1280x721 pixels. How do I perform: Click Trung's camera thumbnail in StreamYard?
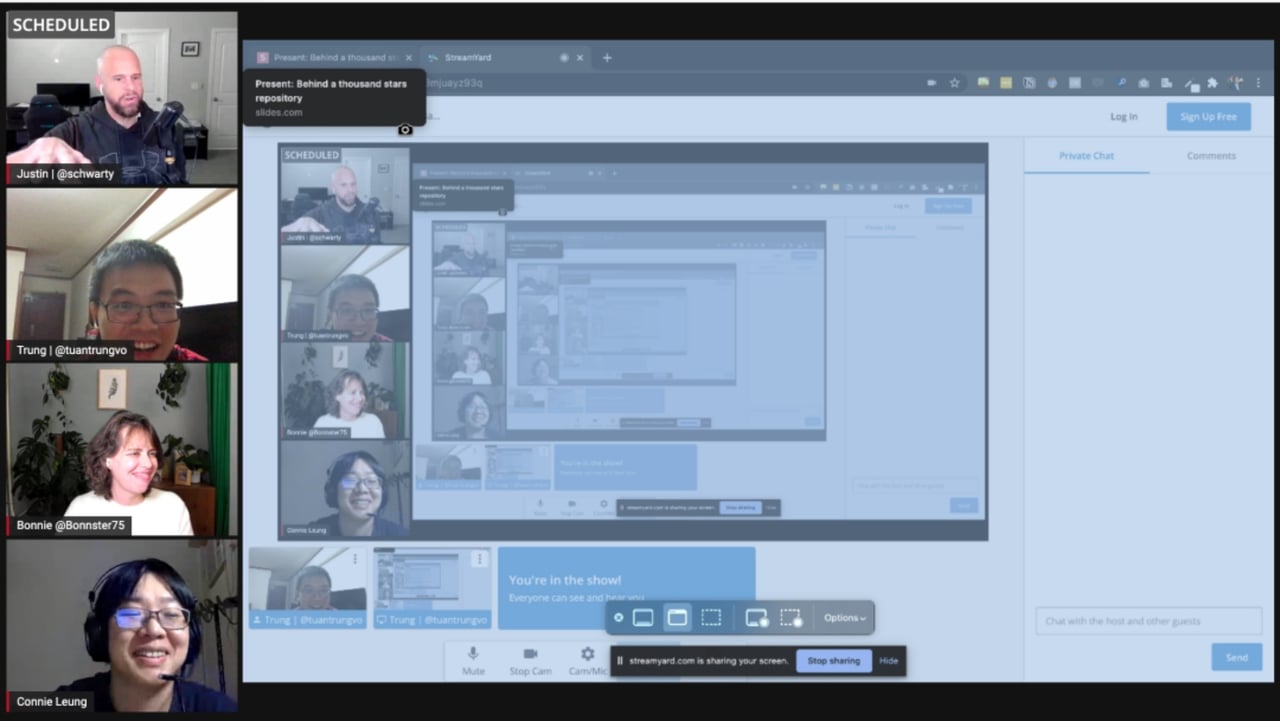tap(308, 588)
